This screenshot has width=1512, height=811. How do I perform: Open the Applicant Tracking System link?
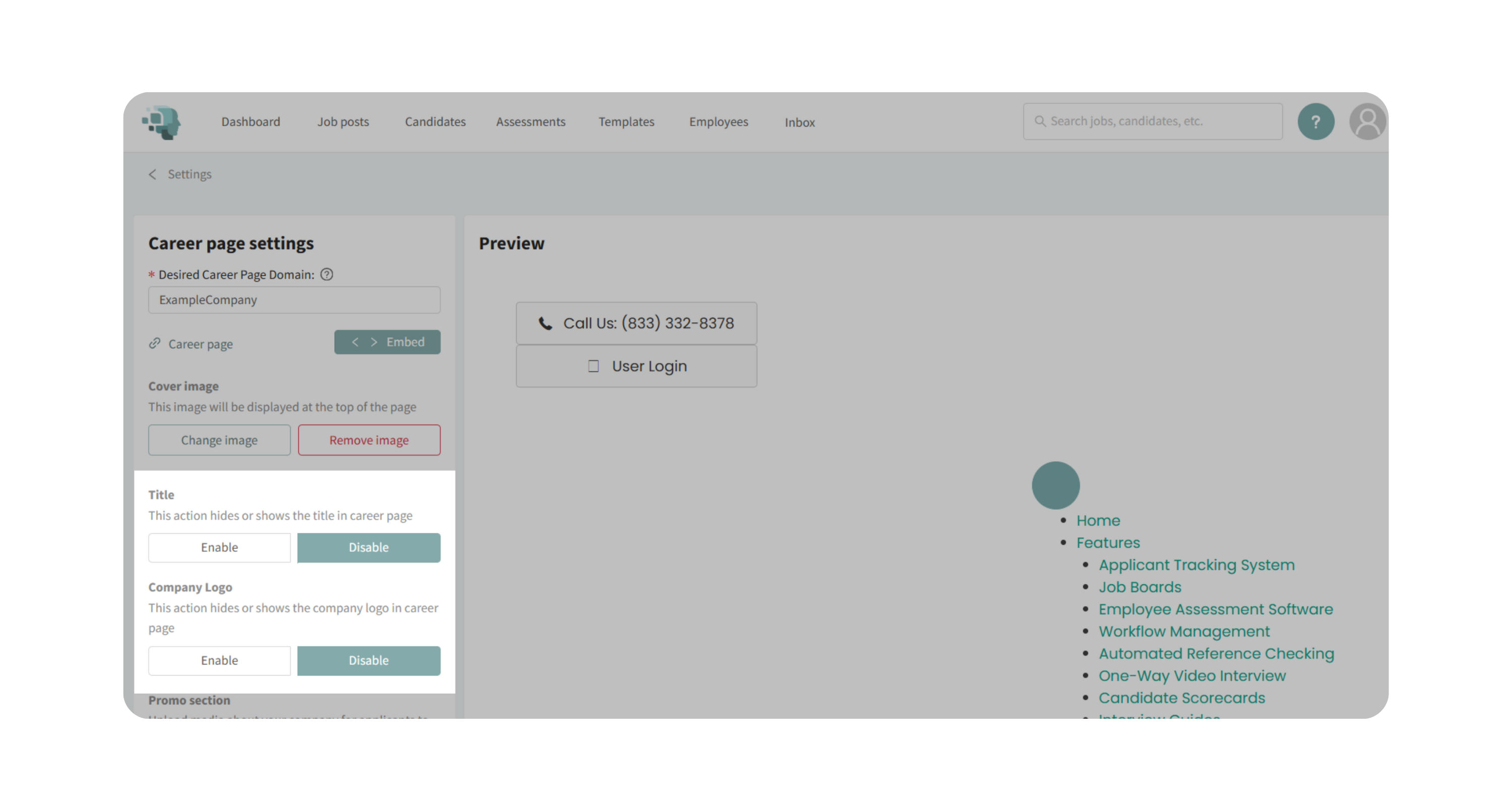[1195, 565]
